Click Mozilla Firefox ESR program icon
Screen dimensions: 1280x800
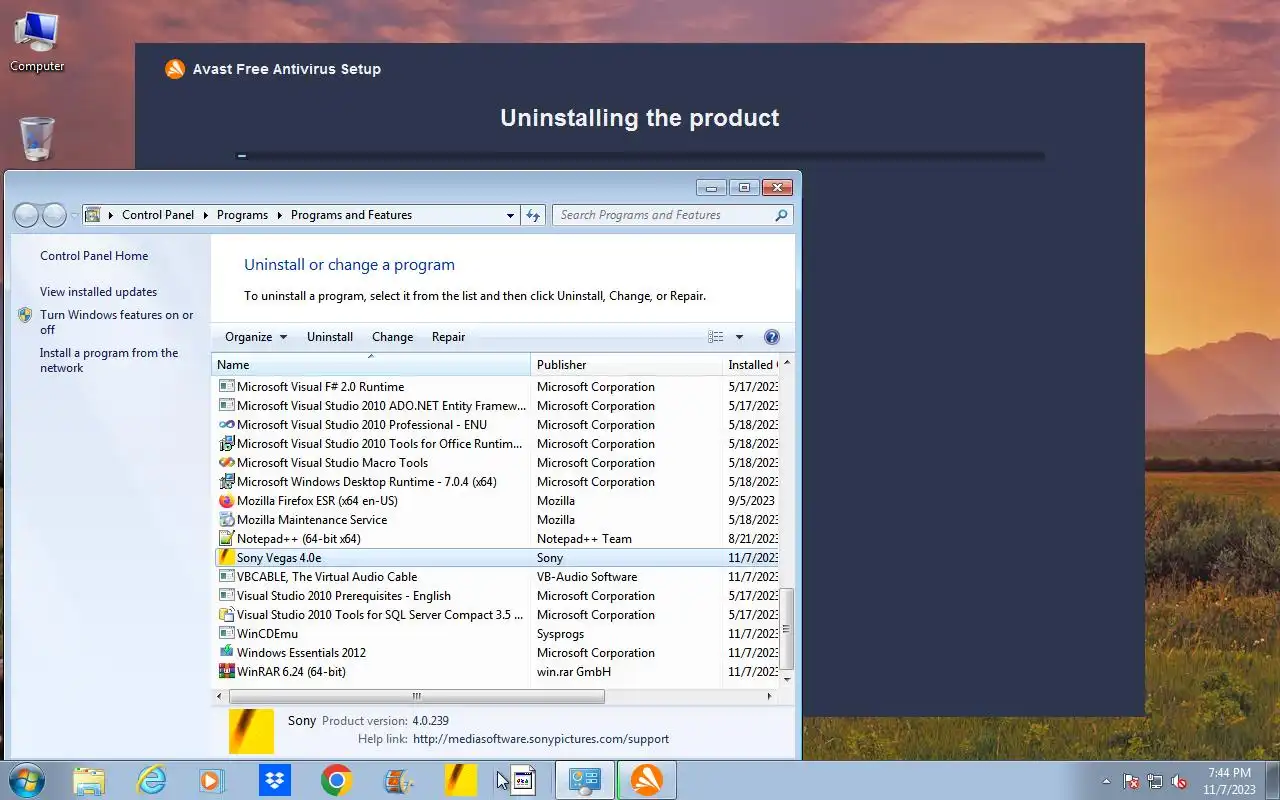click(227, 501)
